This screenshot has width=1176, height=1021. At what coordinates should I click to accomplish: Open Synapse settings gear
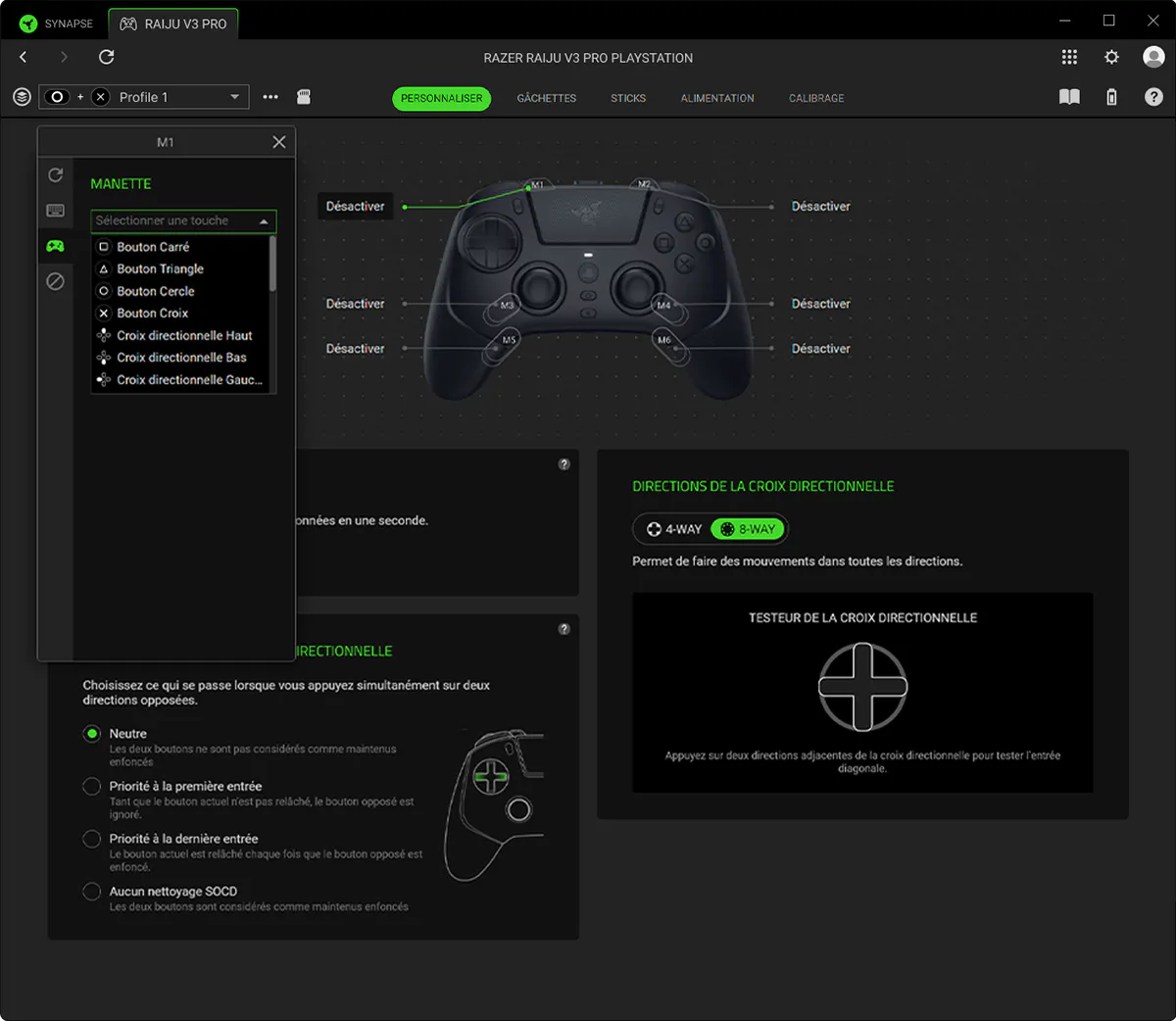pyautogui.click(x=1111, y=57)
